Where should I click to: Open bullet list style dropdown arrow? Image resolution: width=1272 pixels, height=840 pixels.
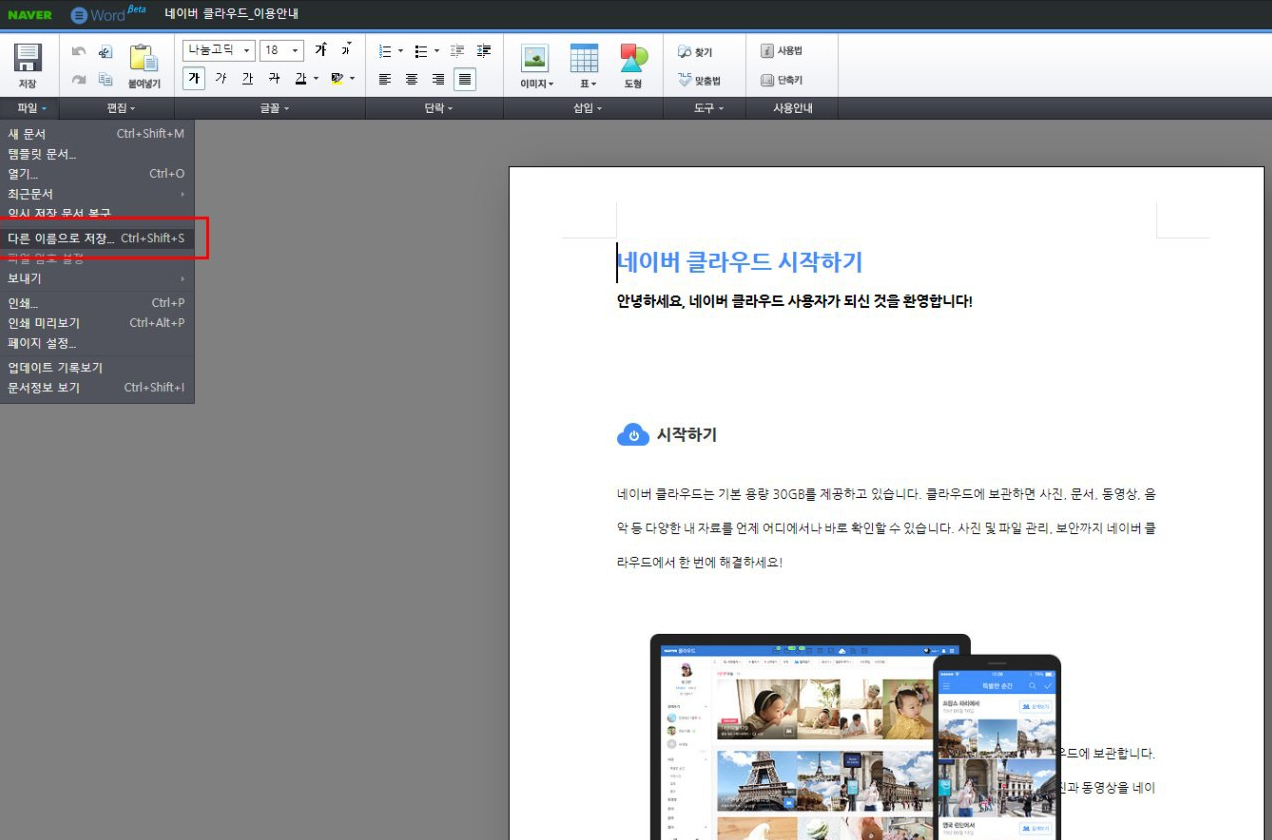pyautogui.click(x=436, y=51)
